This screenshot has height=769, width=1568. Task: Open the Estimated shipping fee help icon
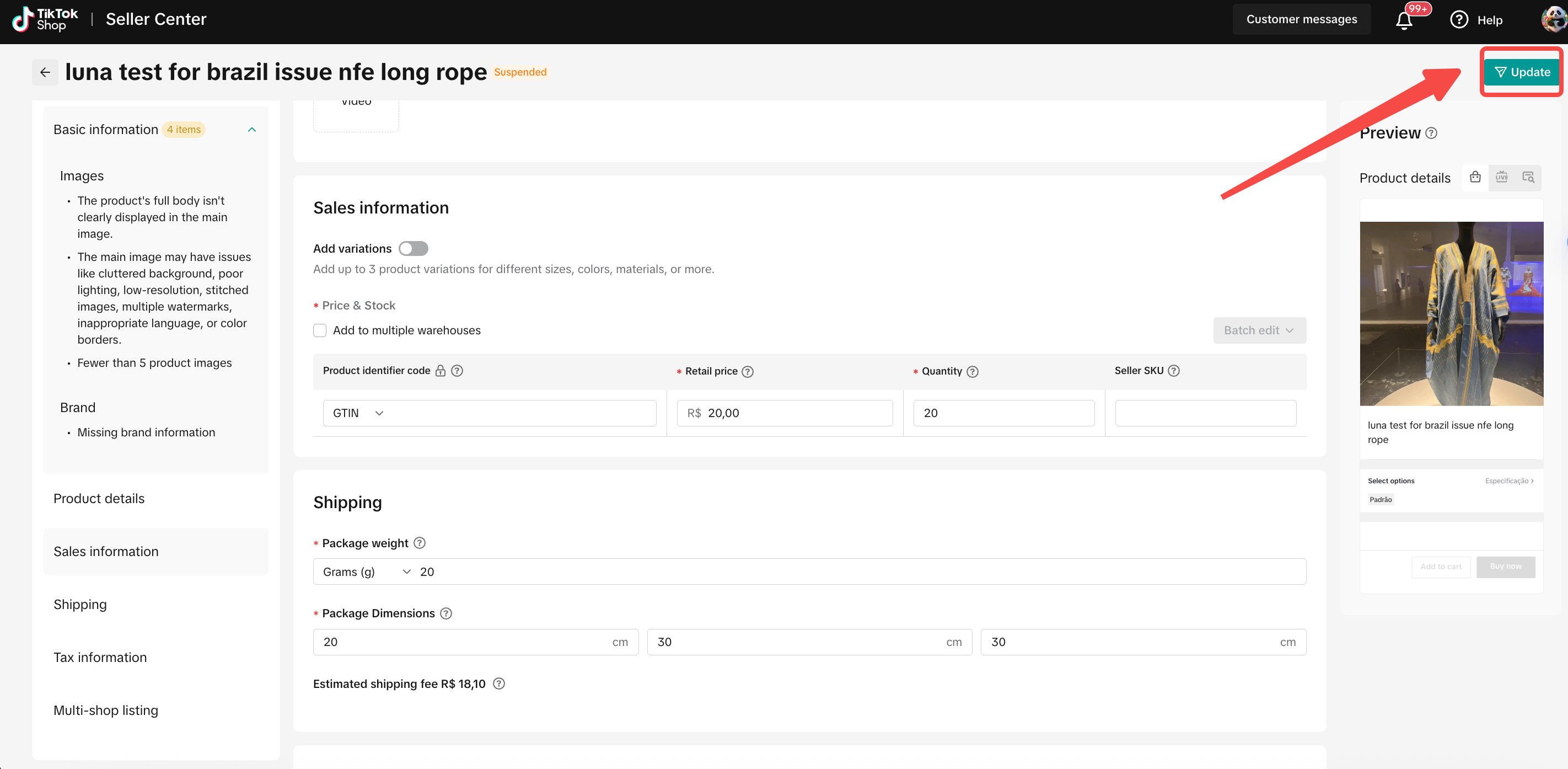(498, 683)
